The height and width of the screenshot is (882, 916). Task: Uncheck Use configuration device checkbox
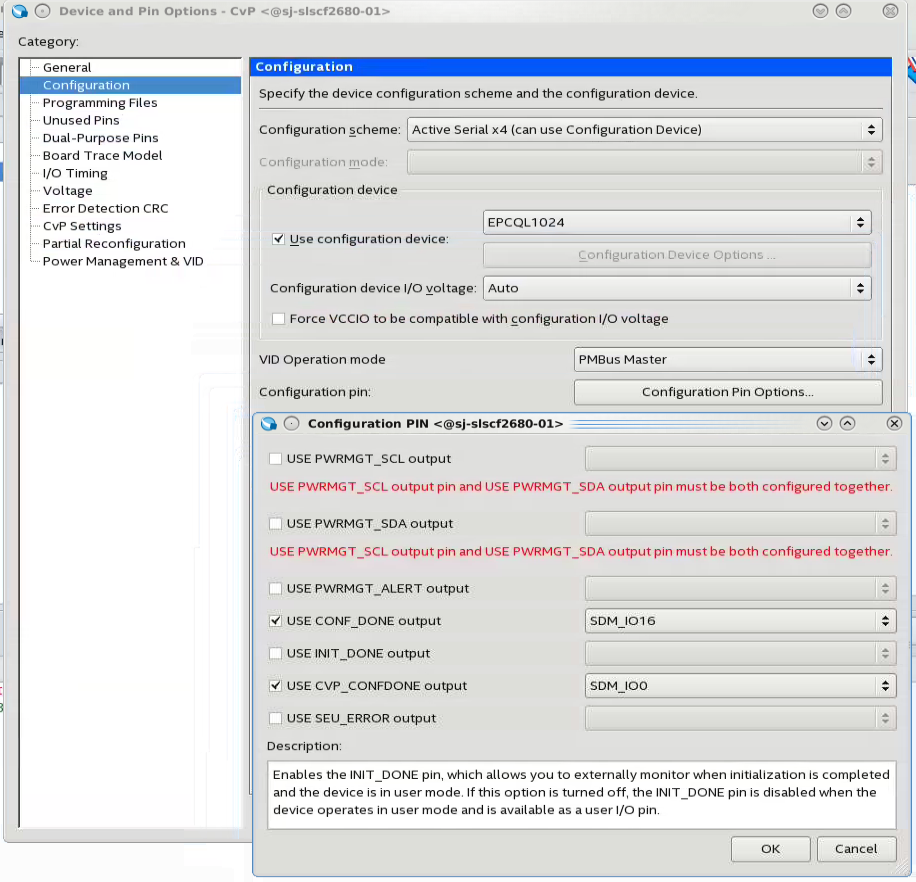tap(279, 239)
